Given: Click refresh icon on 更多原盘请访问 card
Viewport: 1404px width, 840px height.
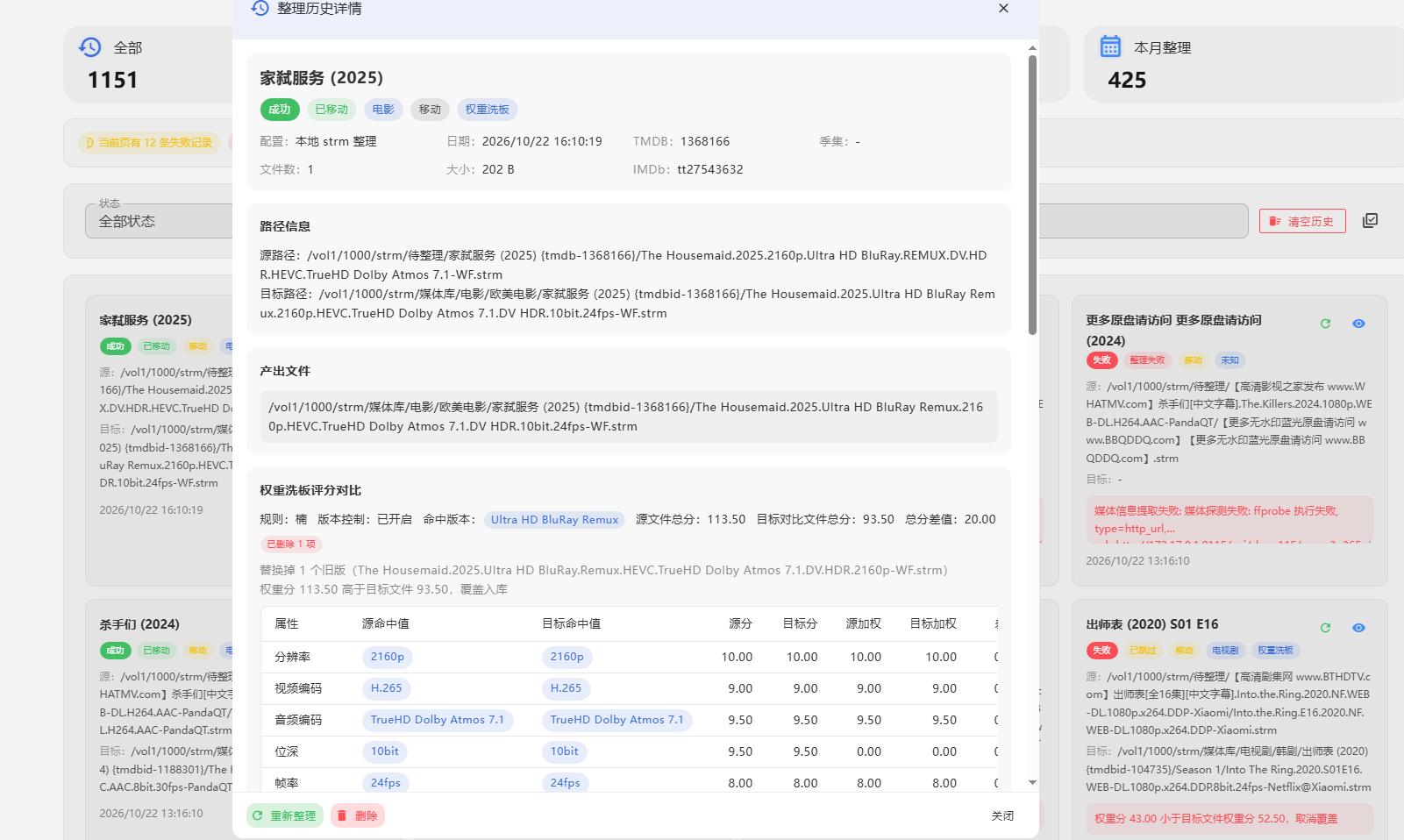Looking at the screenshot, I should [1325, 324].
